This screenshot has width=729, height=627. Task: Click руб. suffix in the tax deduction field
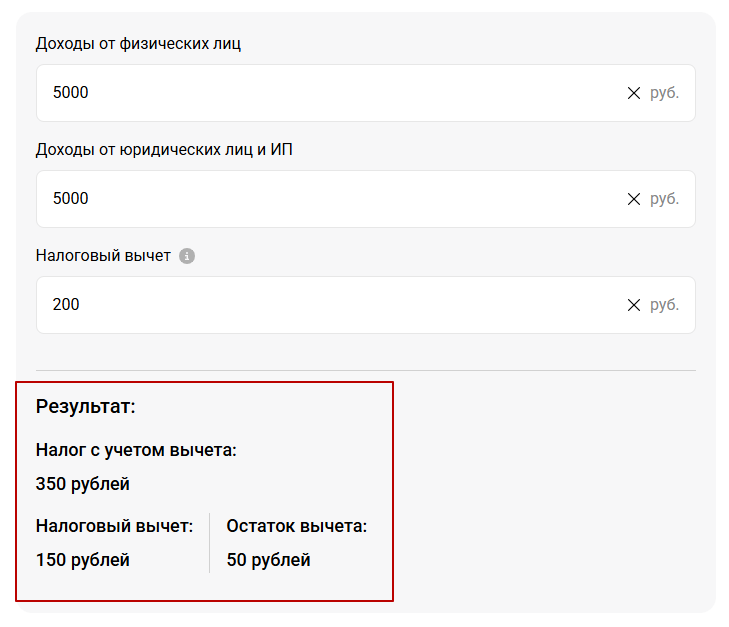pyautogui.click(x=664, y=305)
